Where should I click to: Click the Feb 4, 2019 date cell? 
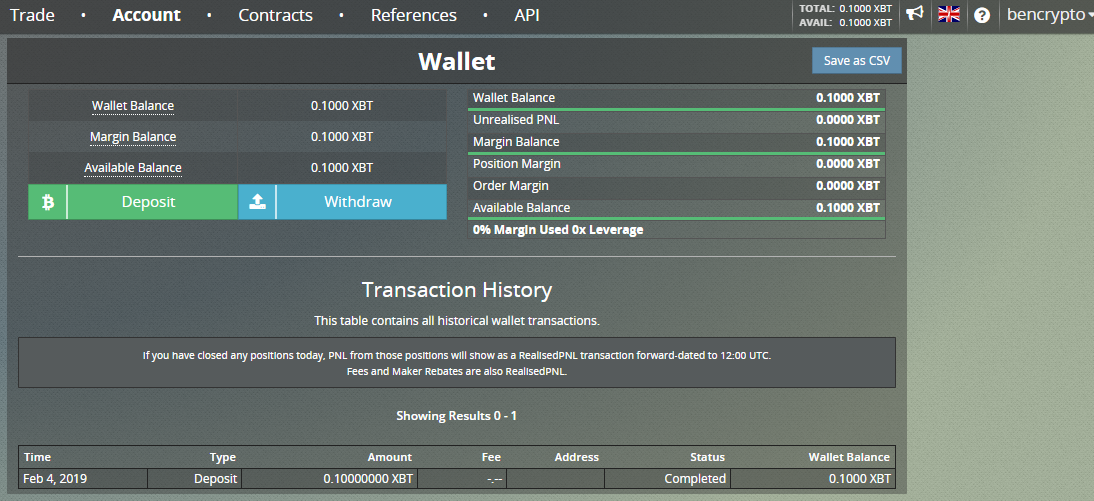(x=83, y=479)
